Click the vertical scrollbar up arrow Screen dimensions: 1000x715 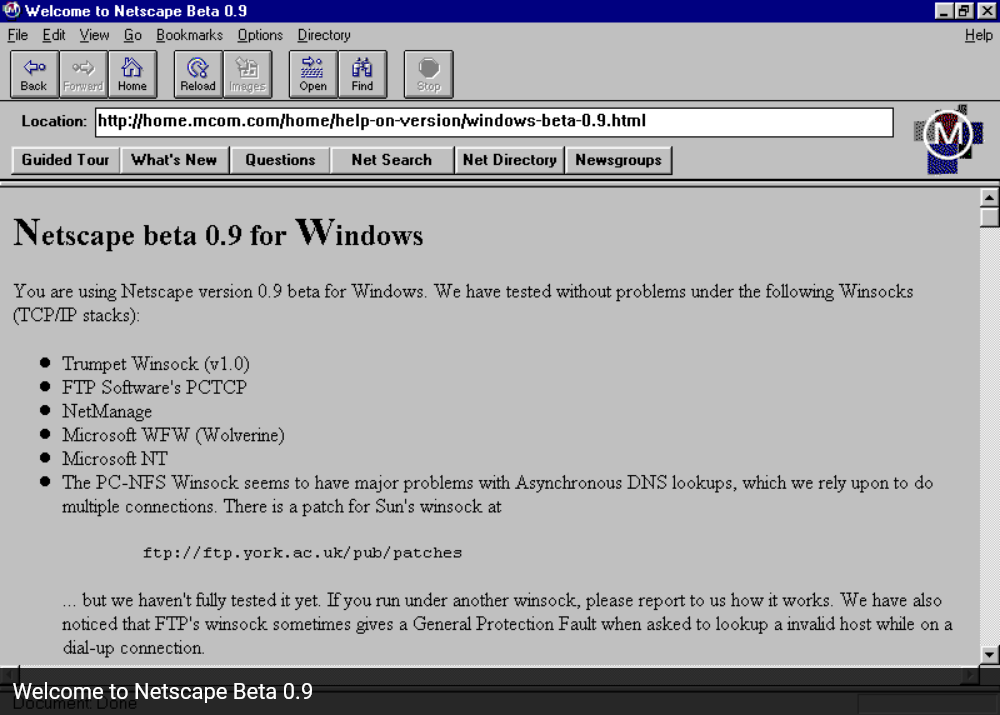point(989,198)
